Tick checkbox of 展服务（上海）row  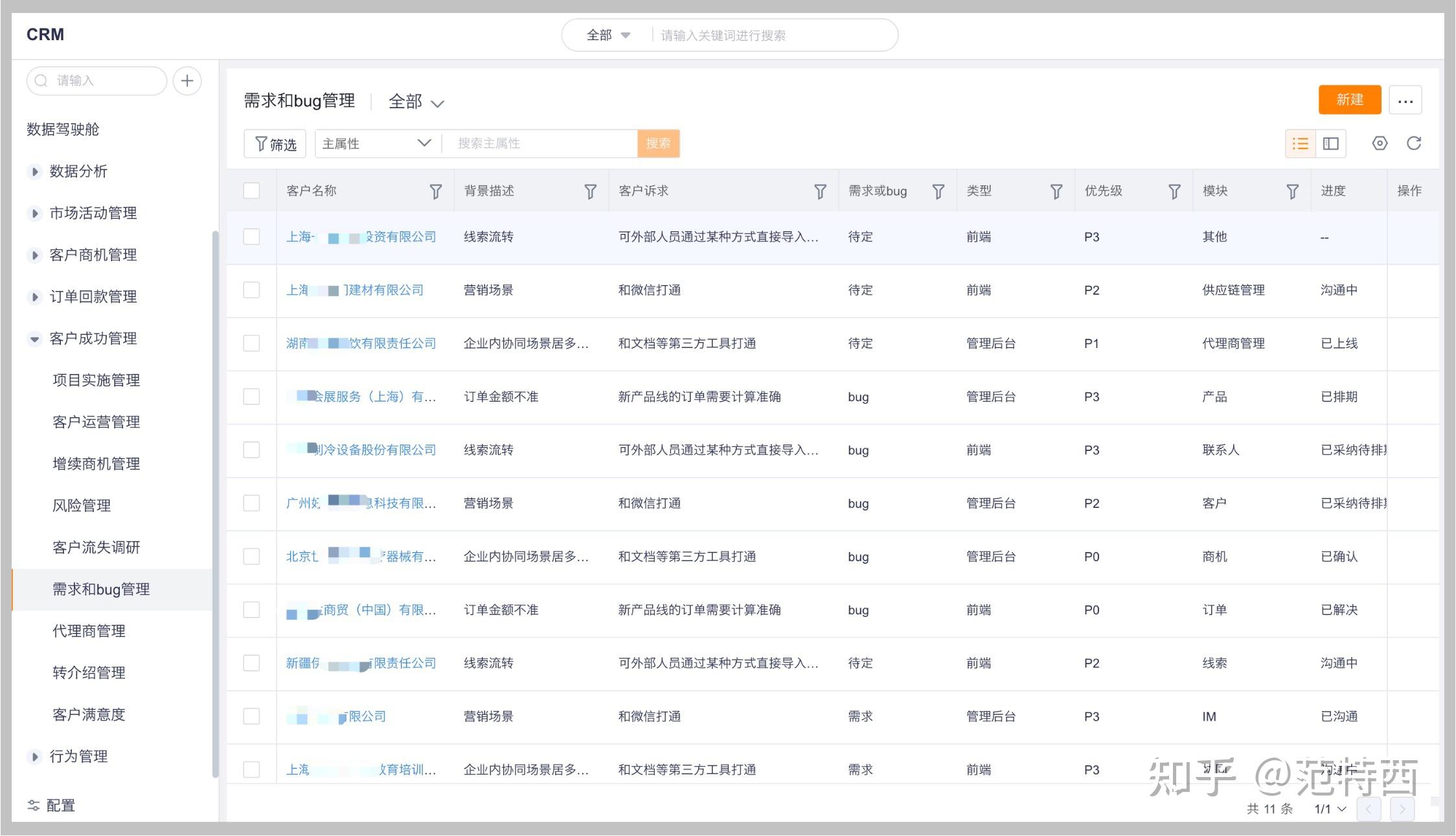[x=251, y=397]
